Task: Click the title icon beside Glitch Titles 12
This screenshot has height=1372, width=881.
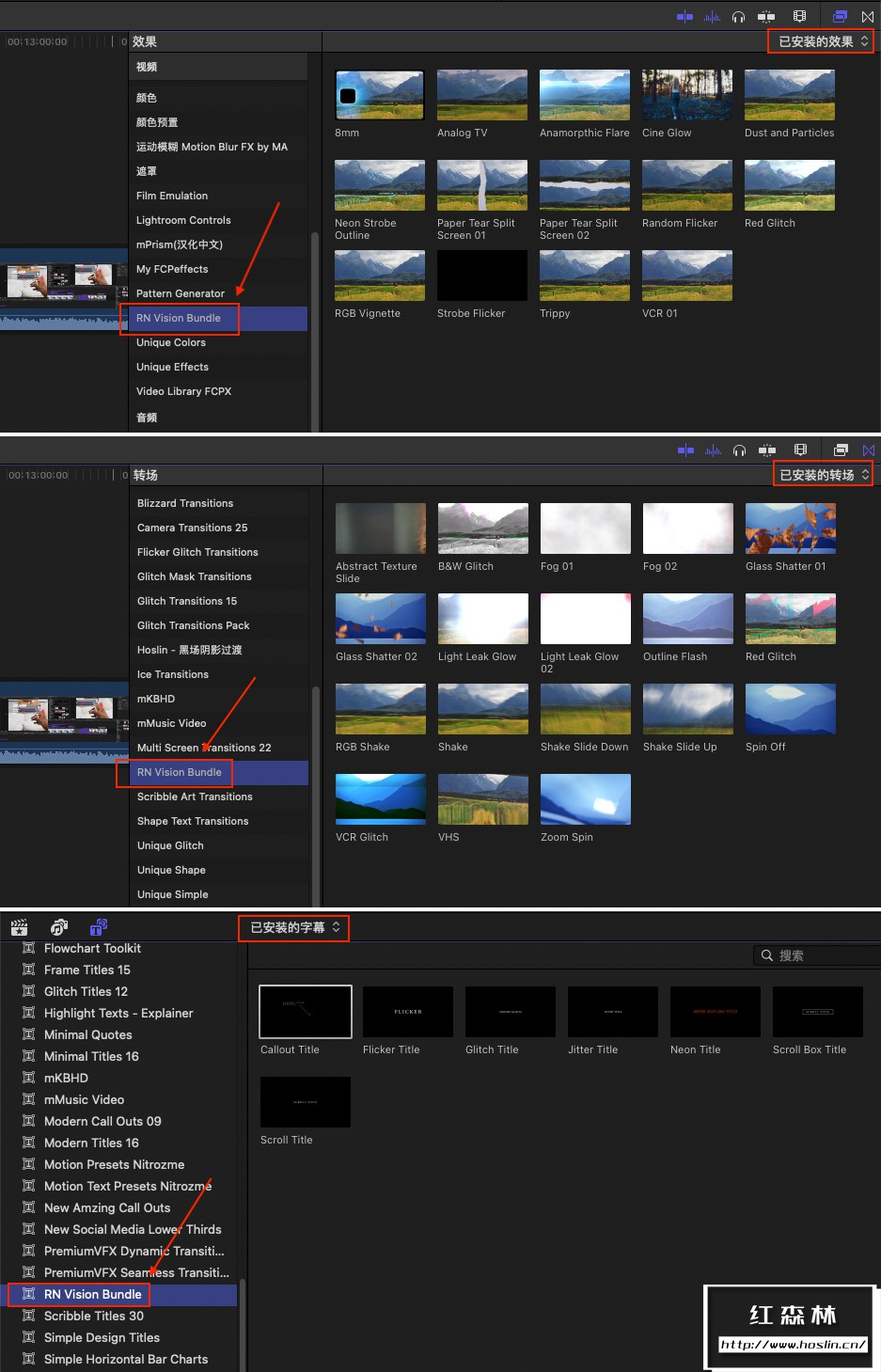Action: coord(28,991)
